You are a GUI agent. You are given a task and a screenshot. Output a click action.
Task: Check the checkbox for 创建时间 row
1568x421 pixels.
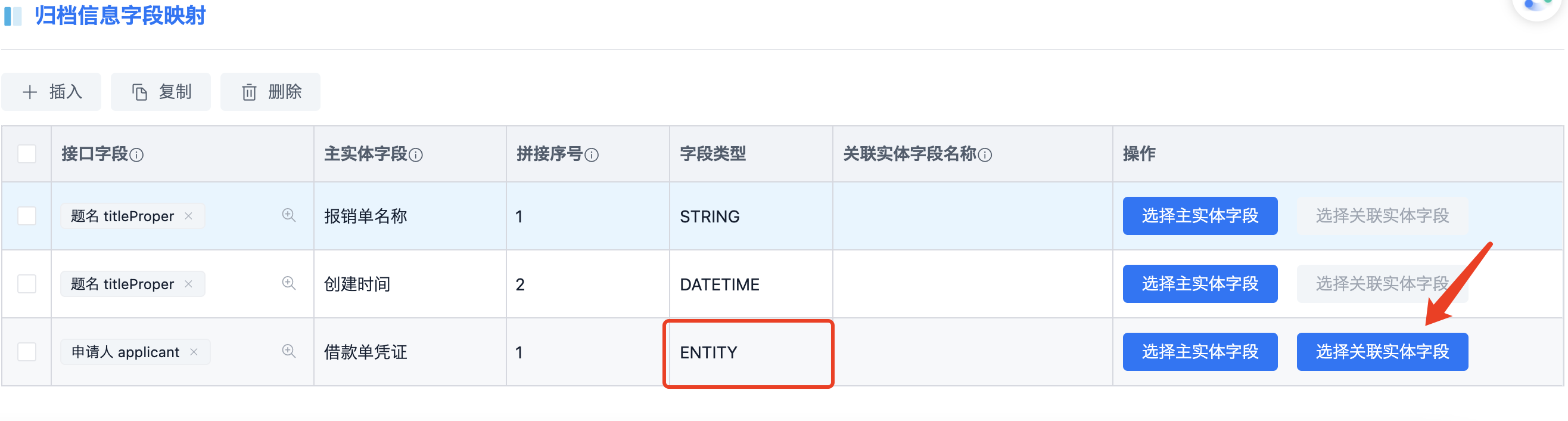27,284
